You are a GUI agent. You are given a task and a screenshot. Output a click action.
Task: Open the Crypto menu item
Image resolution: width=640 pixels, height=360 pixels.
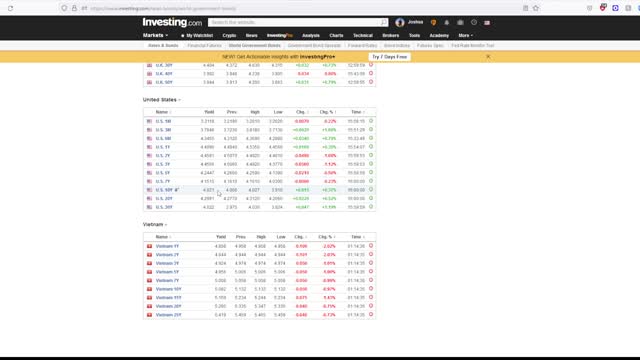click(229, 36)
